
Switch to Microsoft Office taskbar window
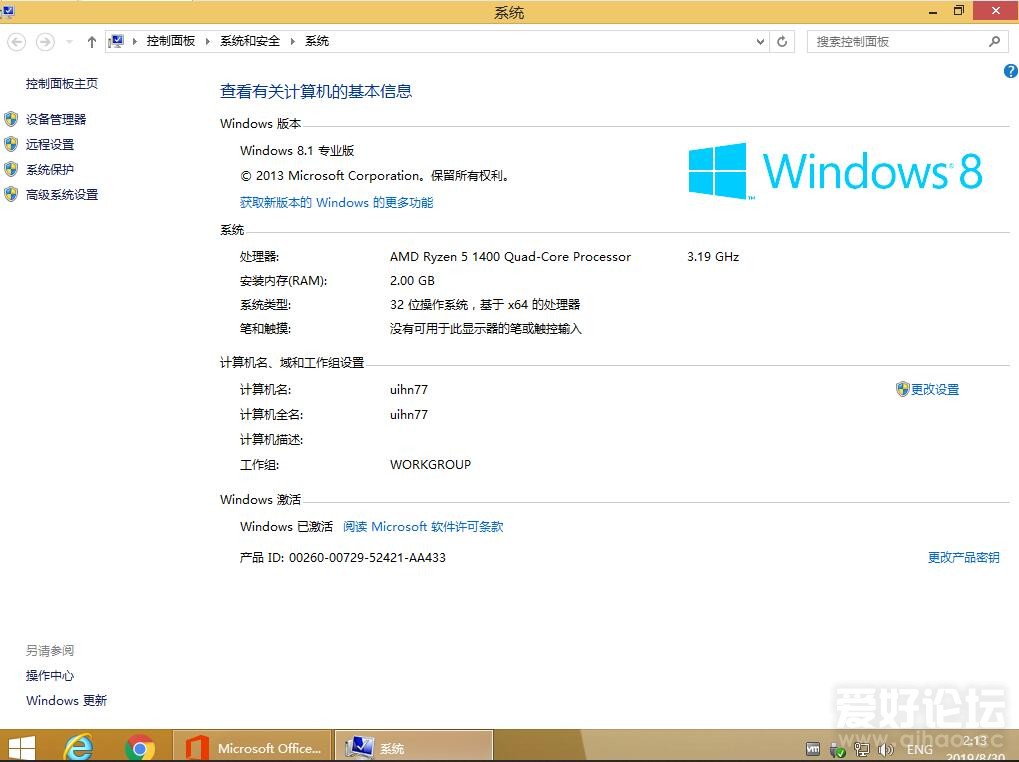(253, 747)
